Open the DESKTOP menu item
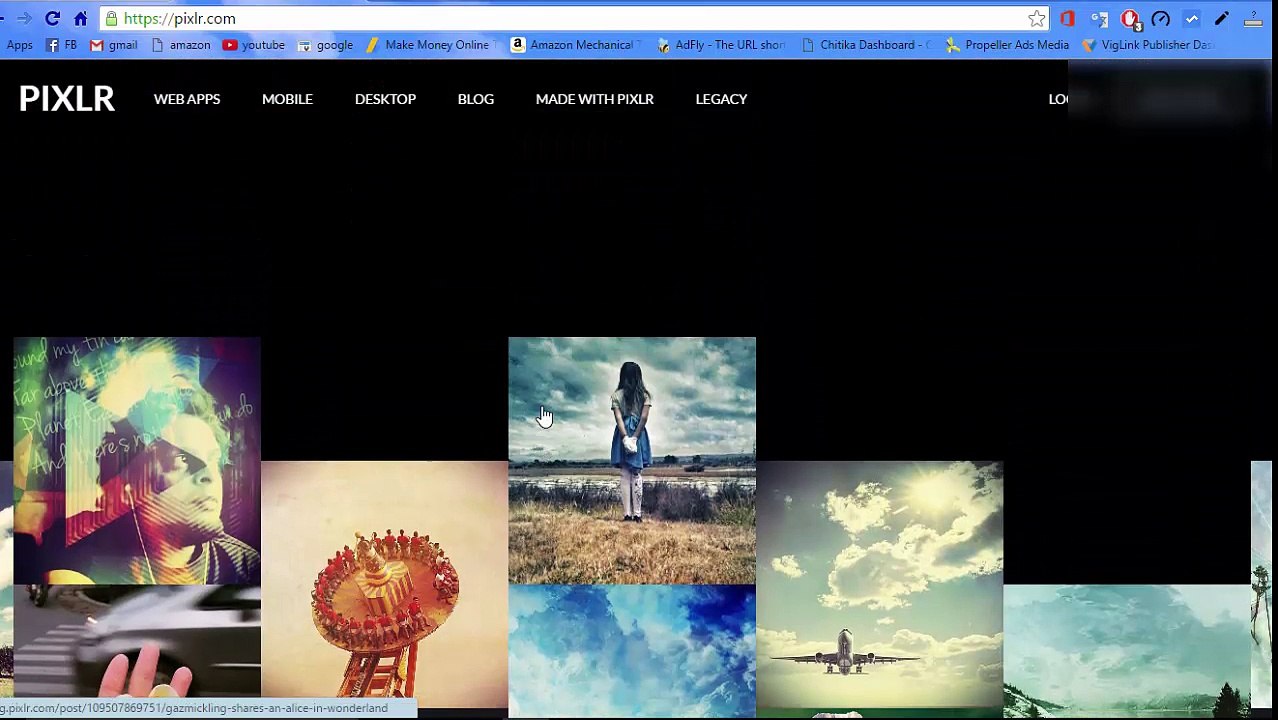Screen dimensions: 1278x720 point(385,99)
